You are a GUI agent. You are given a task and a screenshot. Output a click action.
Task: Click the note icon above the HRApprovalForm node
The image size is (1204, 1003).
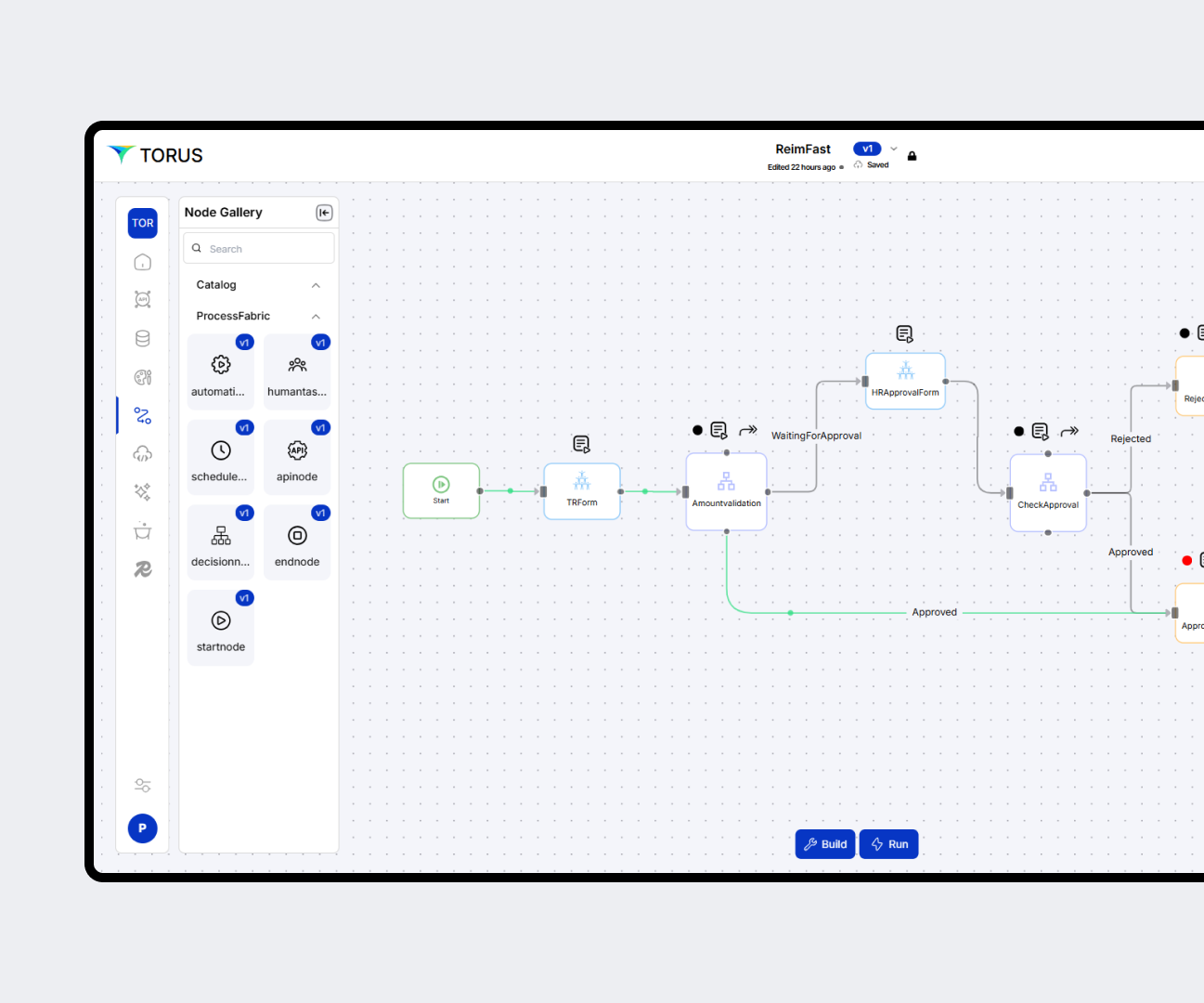pyautogui.click(x=904, y=332)
